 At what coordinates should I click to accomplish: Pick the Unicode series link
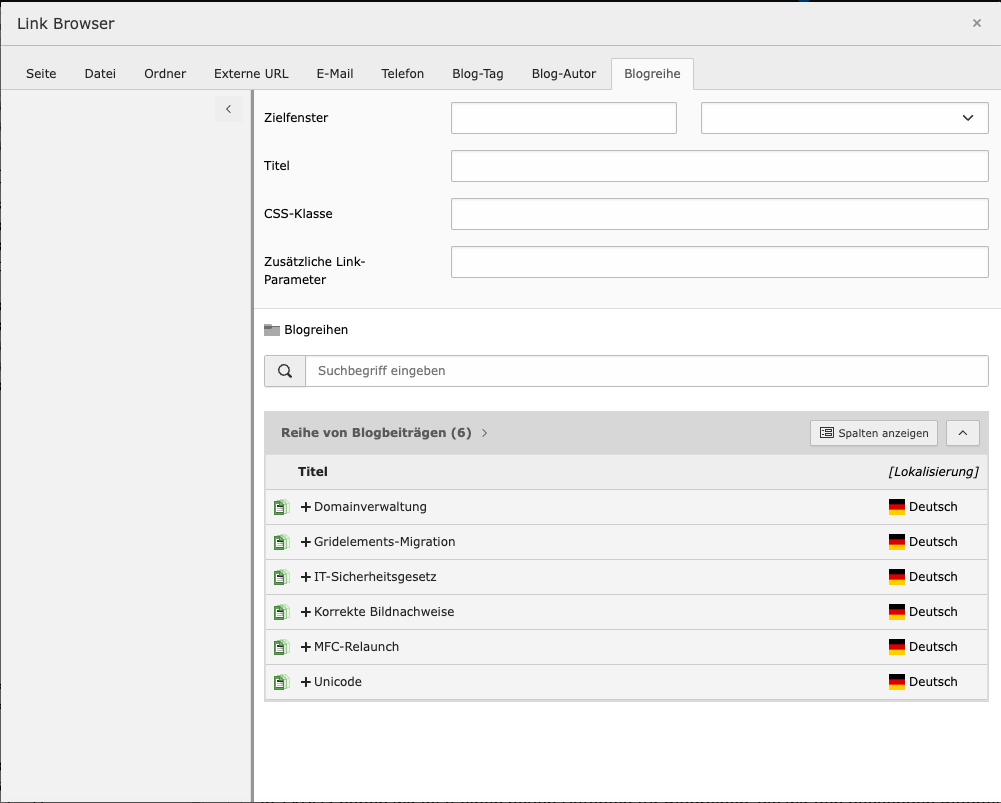(338, 682)
